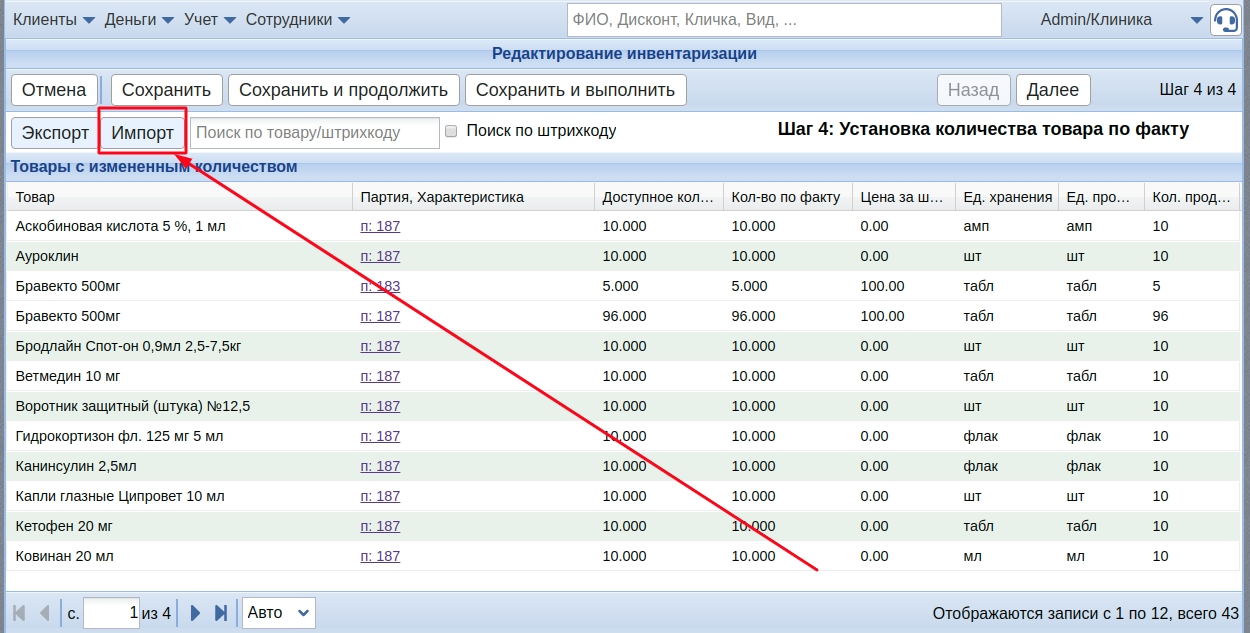
Task: Click the Импорт button
Action: point(142,133)
